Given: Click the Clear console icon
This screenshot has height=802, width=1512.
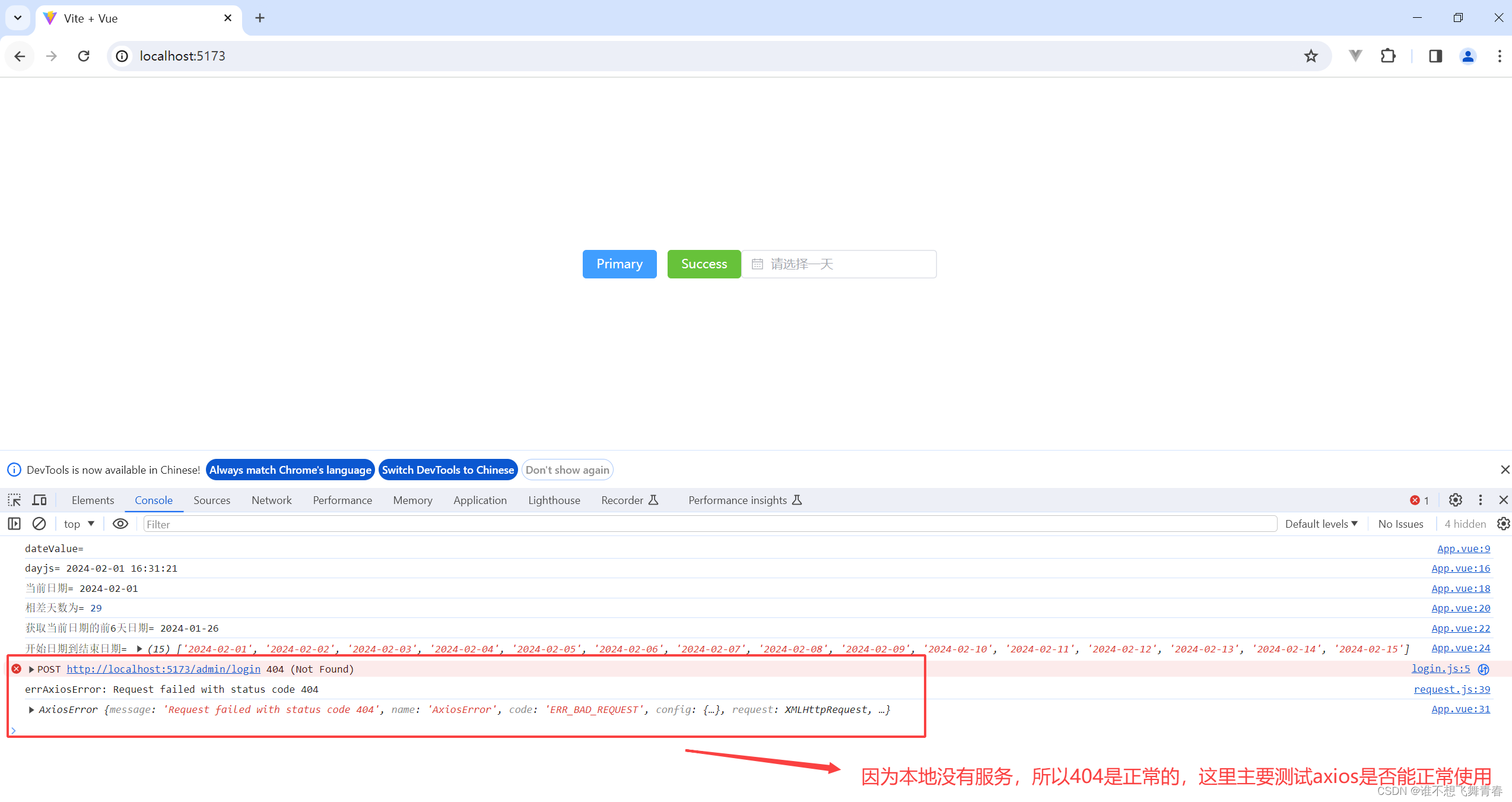Looking at the screenshot, I should coord(39,524).
